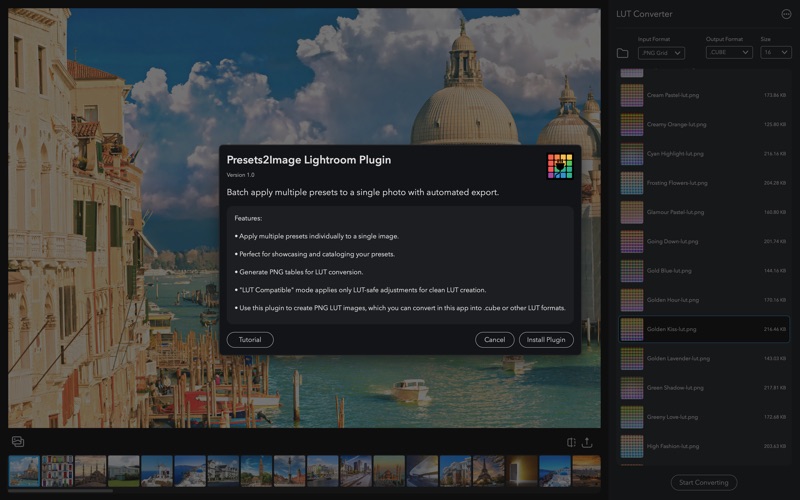Image resolution: width=800 pixels, height=500 pixels.
Task: Click the 173.86 KB size value
Action: pyautogui.click(x=775, y=95)
